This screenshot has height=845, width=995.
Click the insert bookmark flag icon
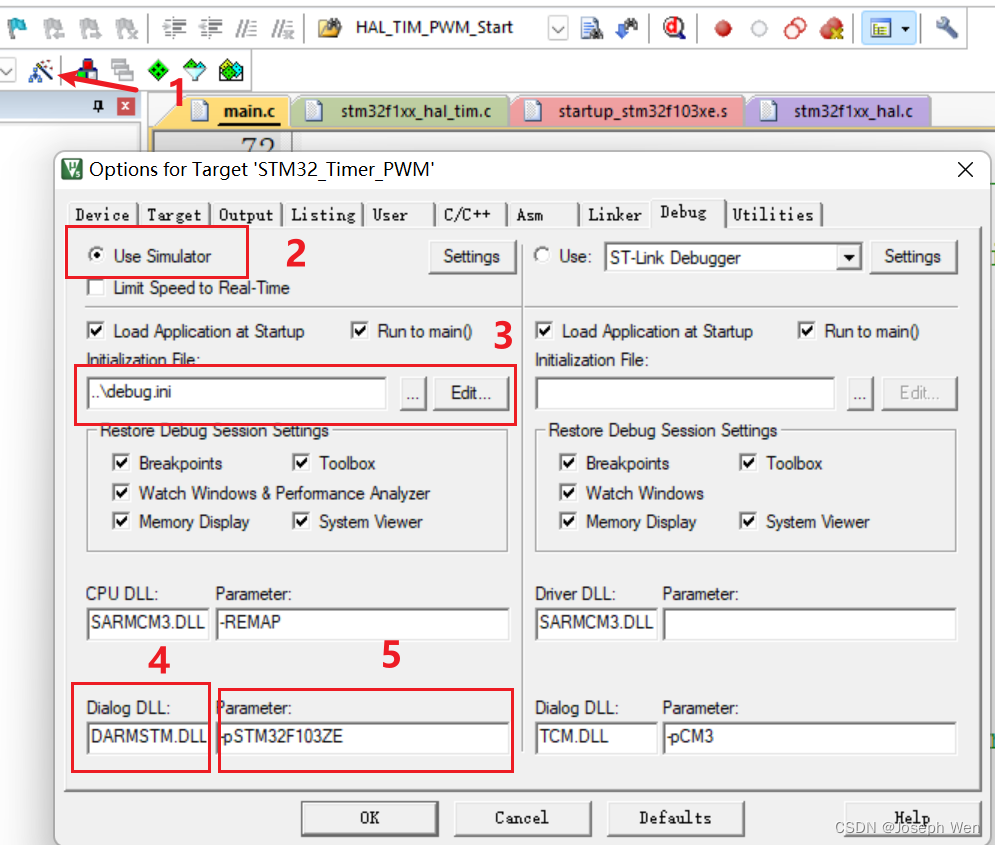18,27
